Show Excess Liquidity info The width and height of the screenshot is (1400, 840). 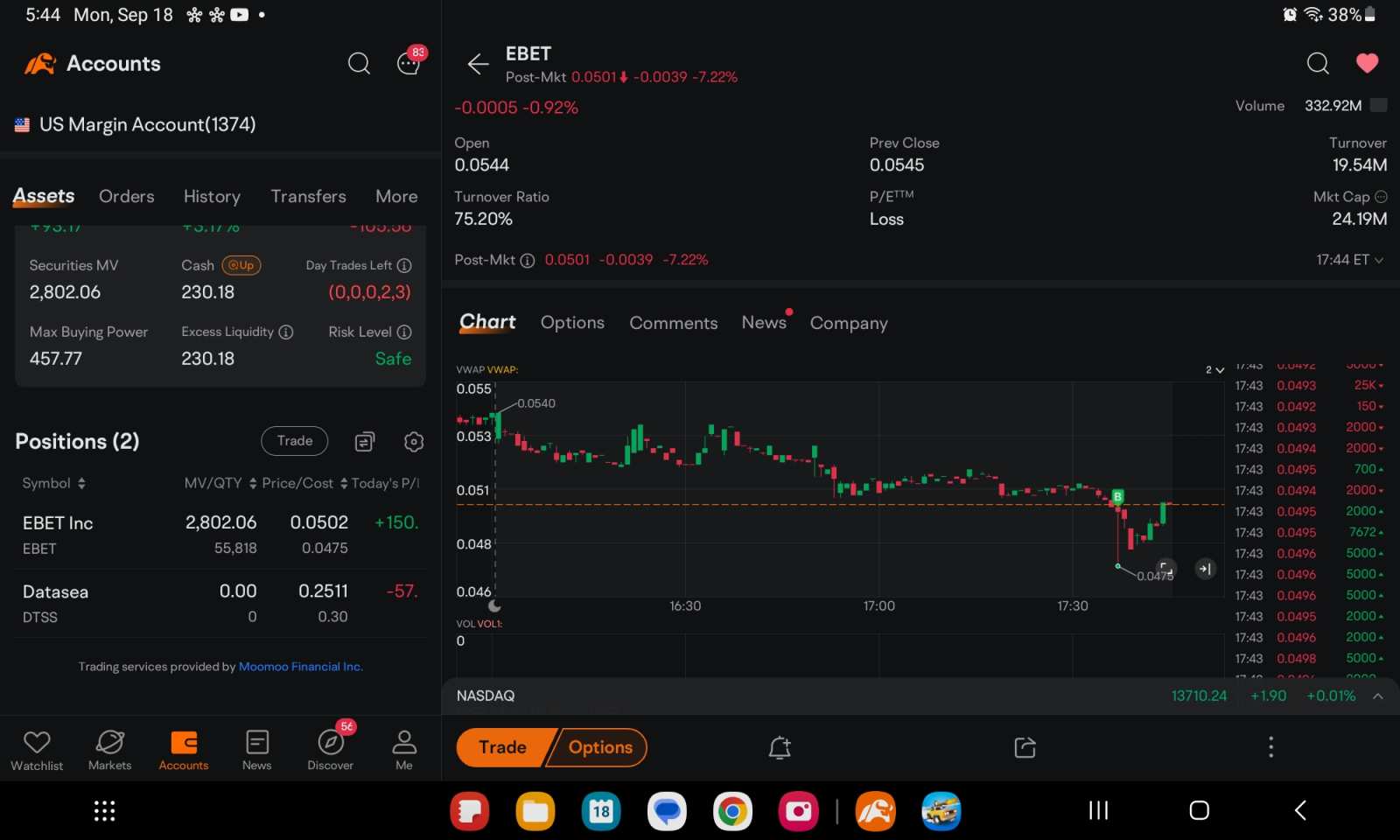(286, 332)
